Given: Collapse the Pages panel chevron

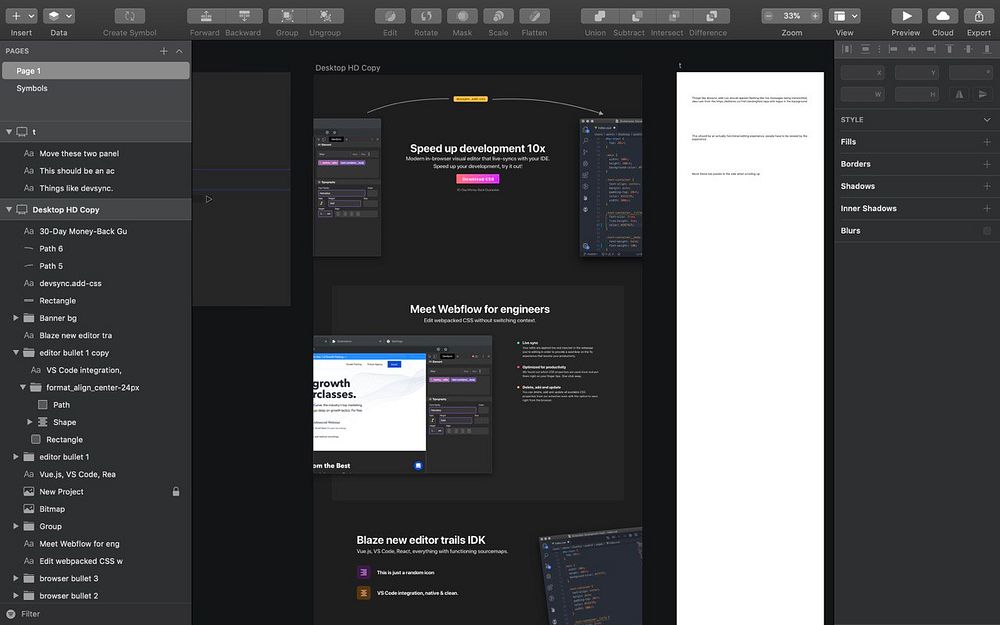Looking at the screenshot, I should point(179,51).
